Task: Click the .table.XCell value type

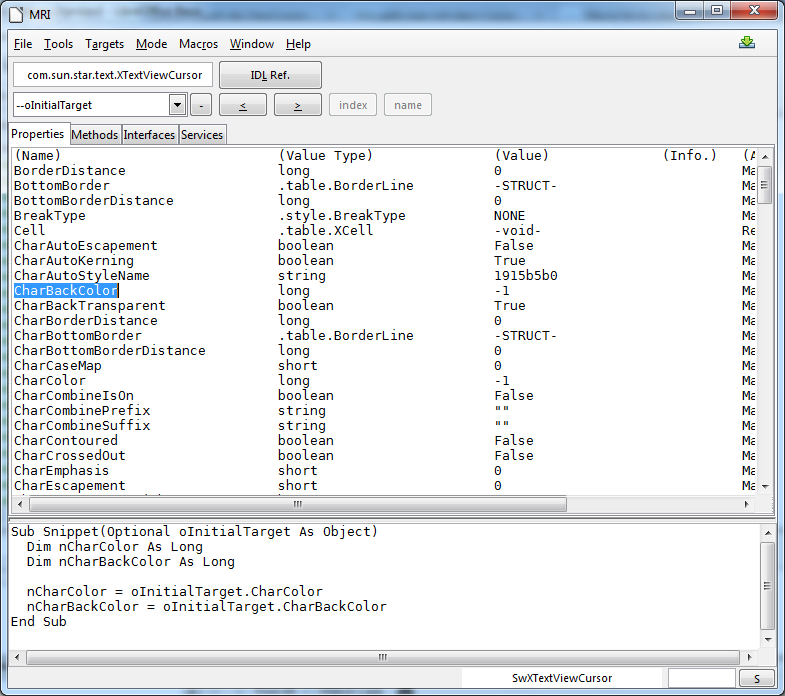Action: pos(326,231)
